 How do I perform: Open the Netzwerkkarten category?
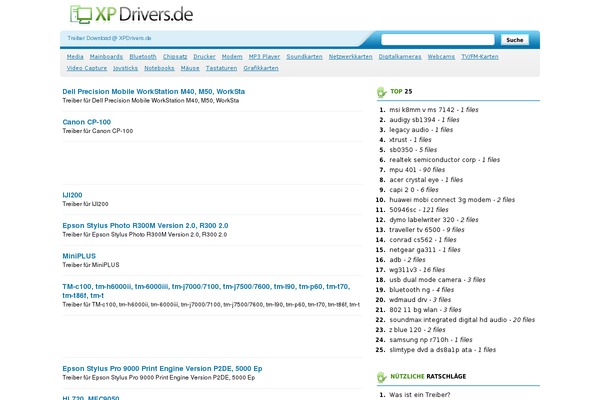[x=351, y=57]
